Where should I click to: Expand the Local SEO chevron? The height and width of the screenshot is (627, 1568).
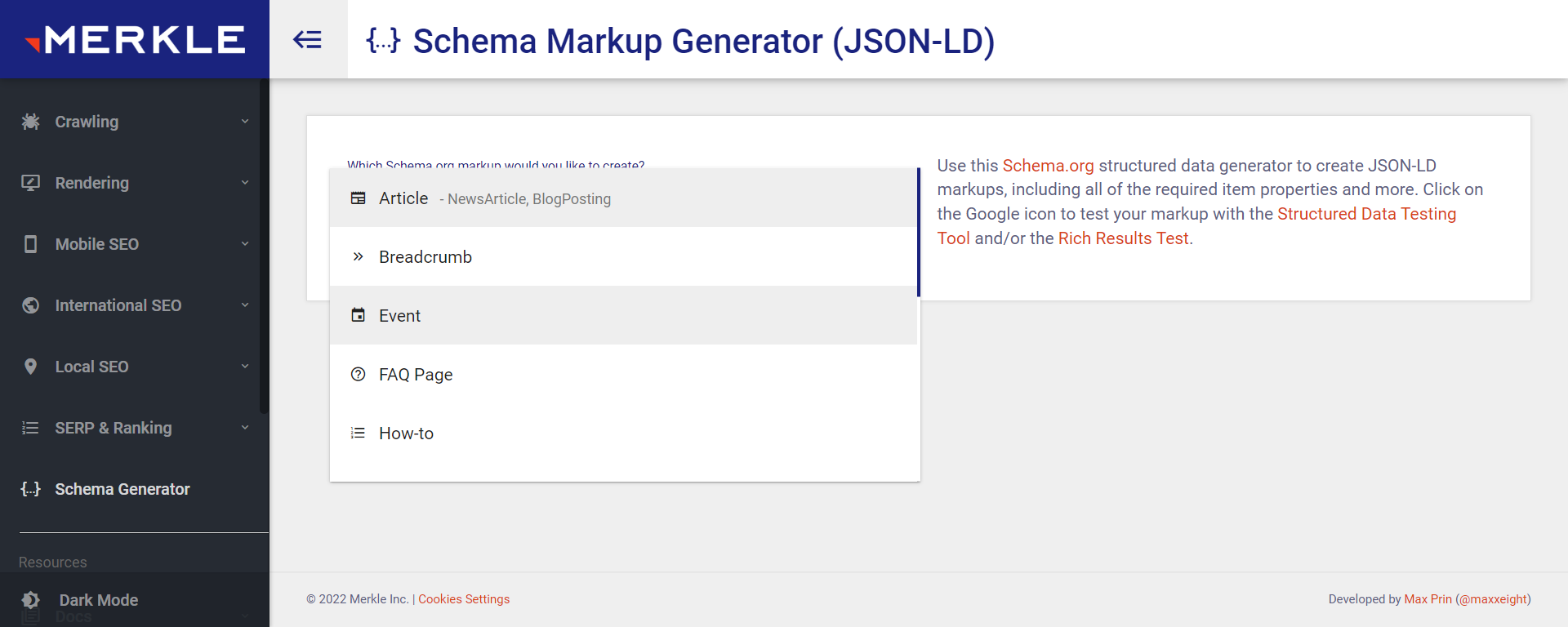[x=245, y=367]
